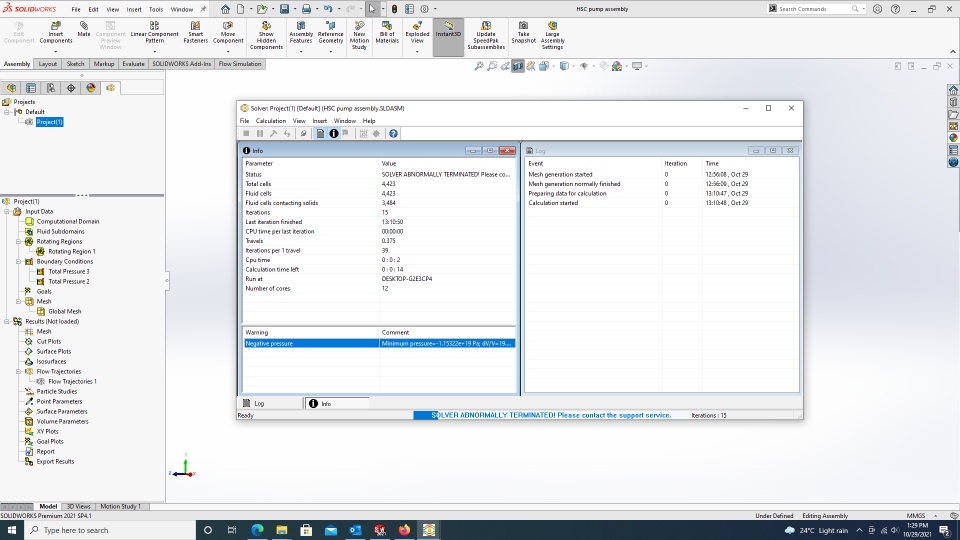Collapse the Boundary Conditions node
The width and height of the screenshot is (960, 540).
[19, 261]
